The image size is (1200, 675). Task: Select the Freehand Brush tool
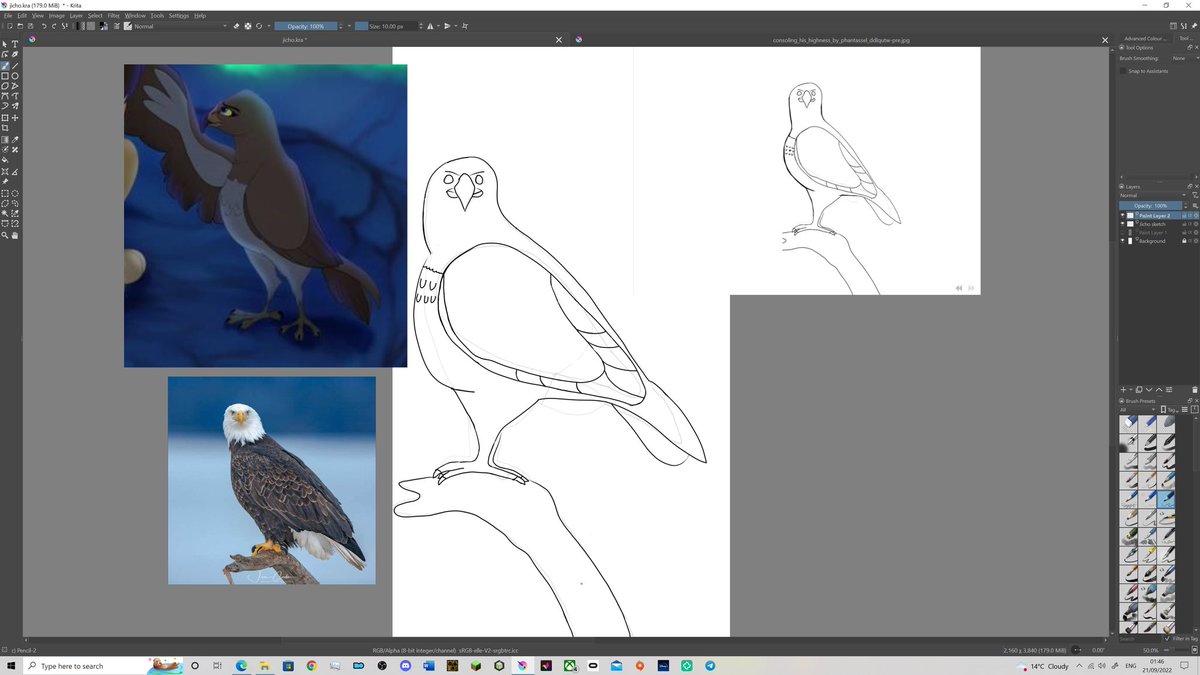pyautogui.click(x=5, y=65)
